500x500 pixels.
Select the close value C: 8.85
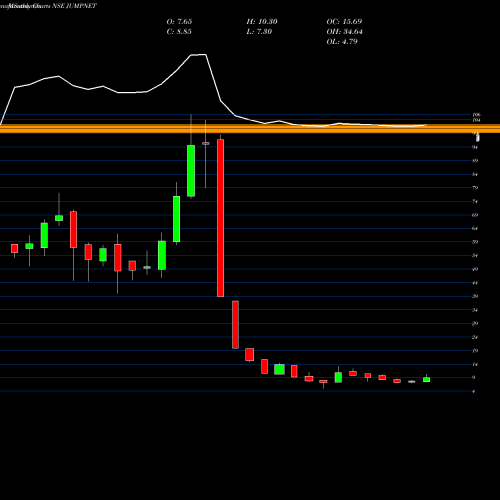point(179,32)
